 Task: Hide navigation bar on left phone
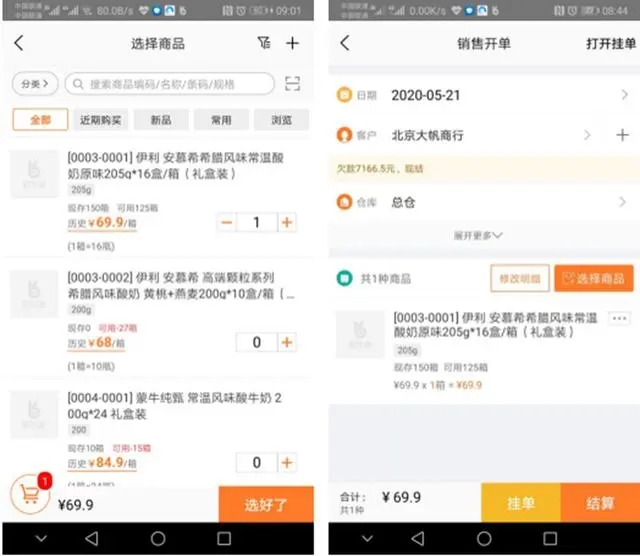pos(41,538)
